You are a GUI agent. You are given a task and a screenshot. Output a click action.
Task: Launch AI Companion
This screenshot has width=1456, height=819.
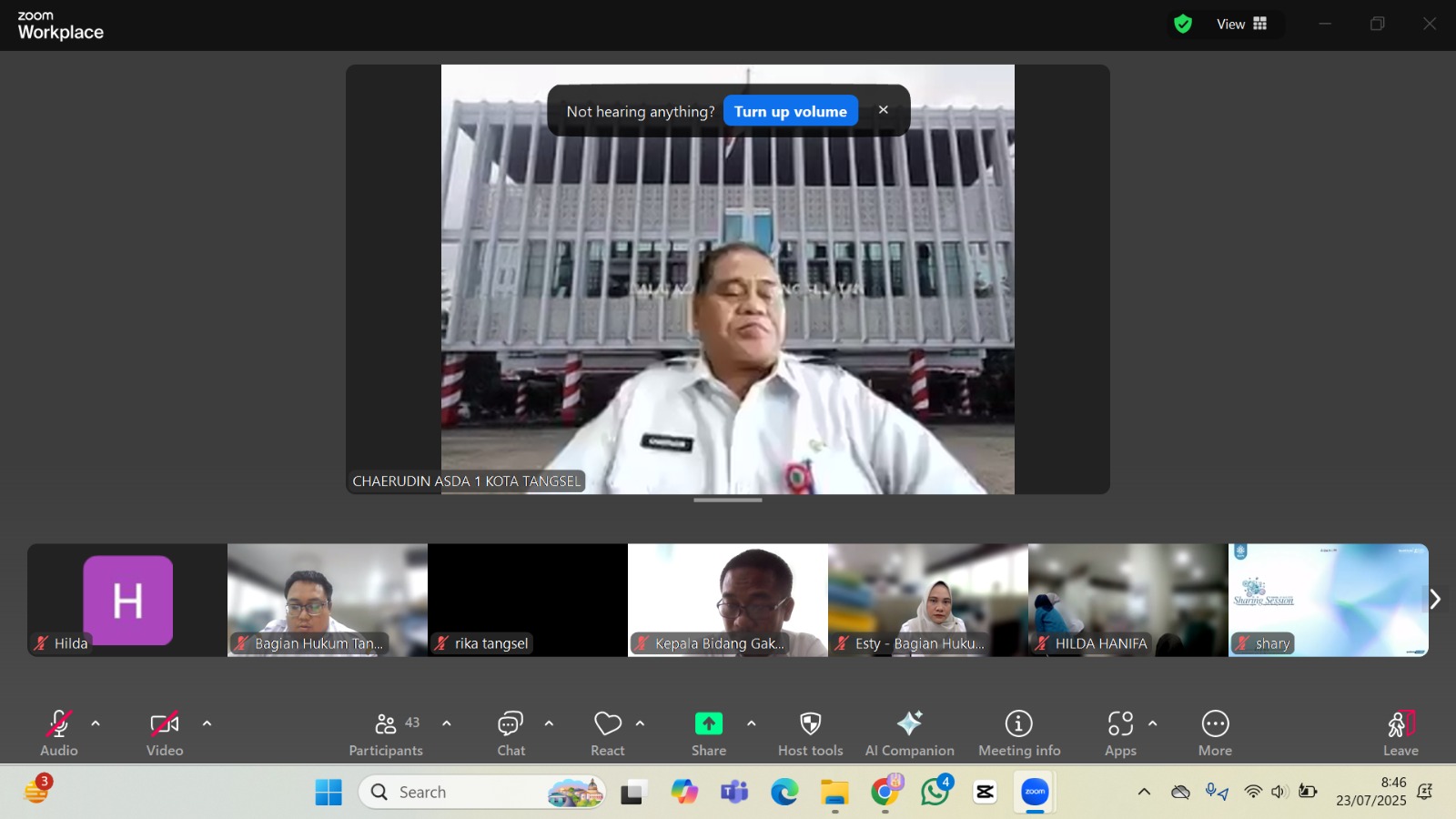910,733
